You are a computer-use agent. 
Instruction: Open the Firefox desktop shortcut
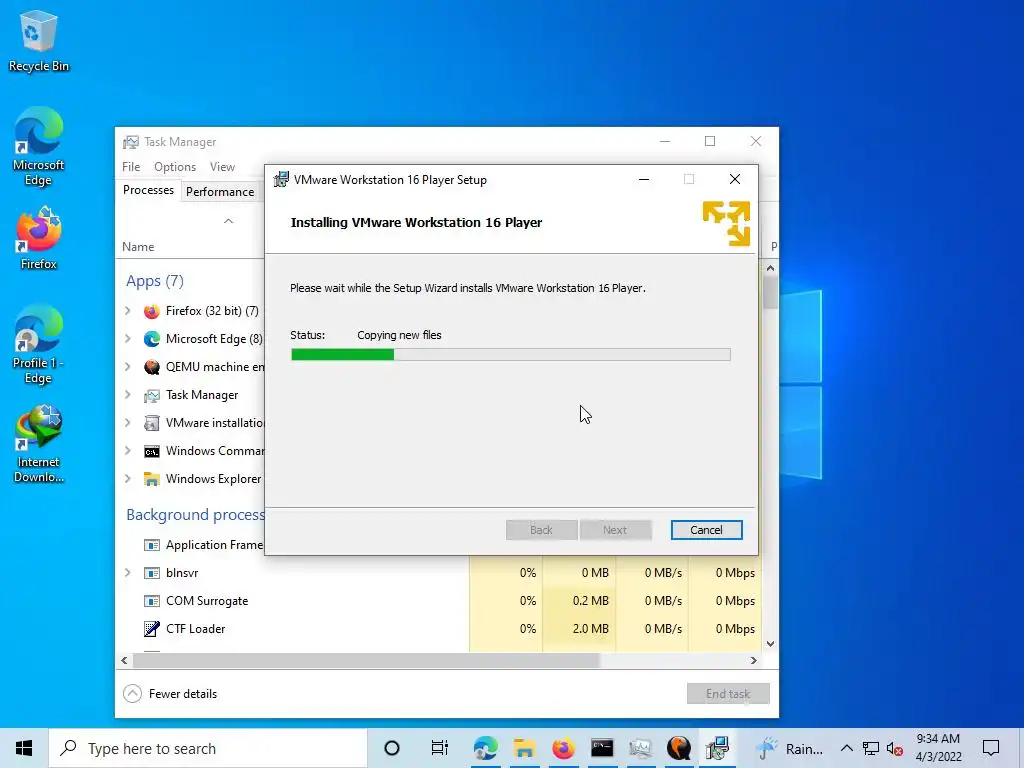coord(38,238)
